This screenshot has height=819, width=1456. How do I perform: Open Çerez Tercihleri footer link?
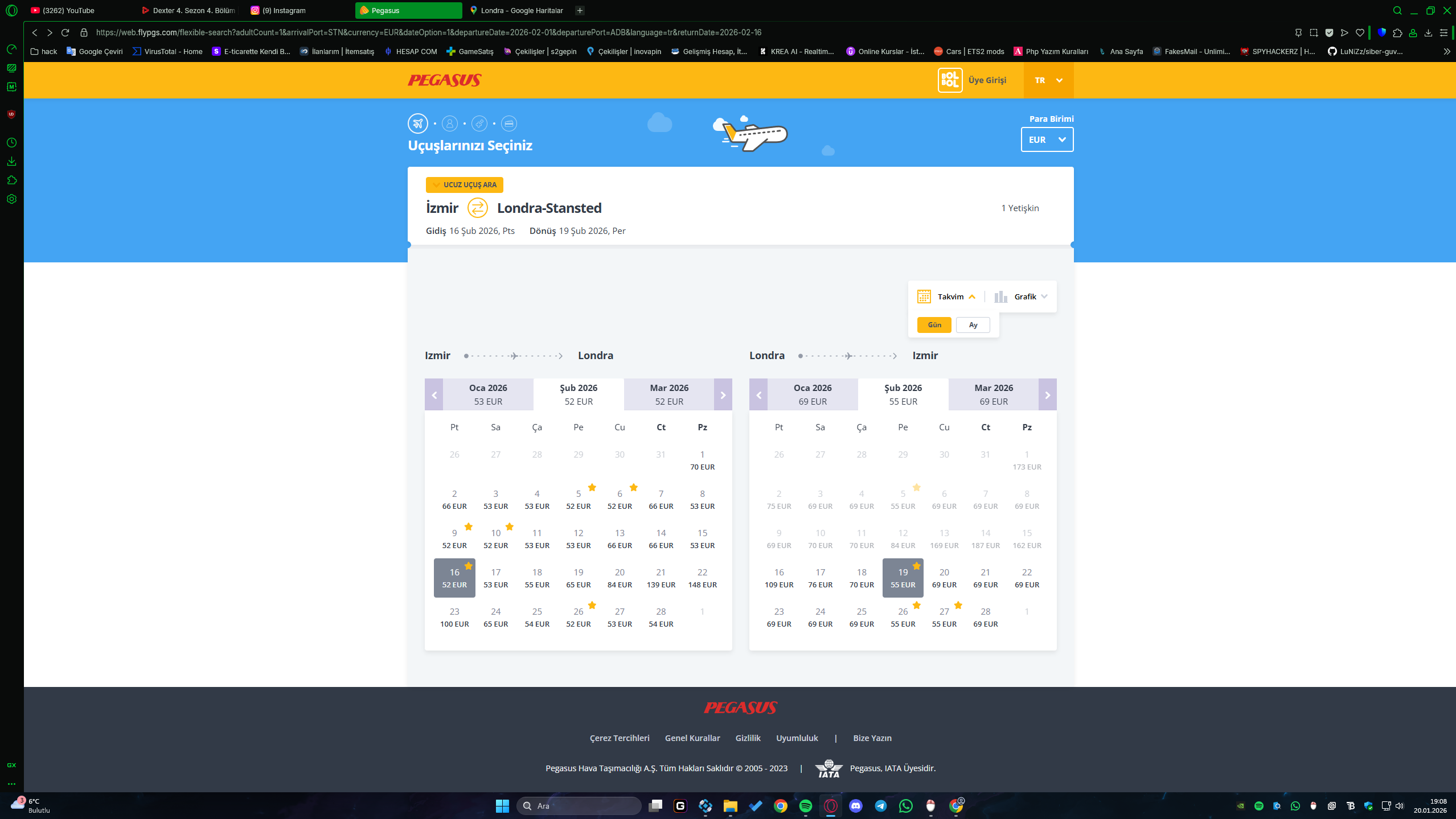coord(620,738)
